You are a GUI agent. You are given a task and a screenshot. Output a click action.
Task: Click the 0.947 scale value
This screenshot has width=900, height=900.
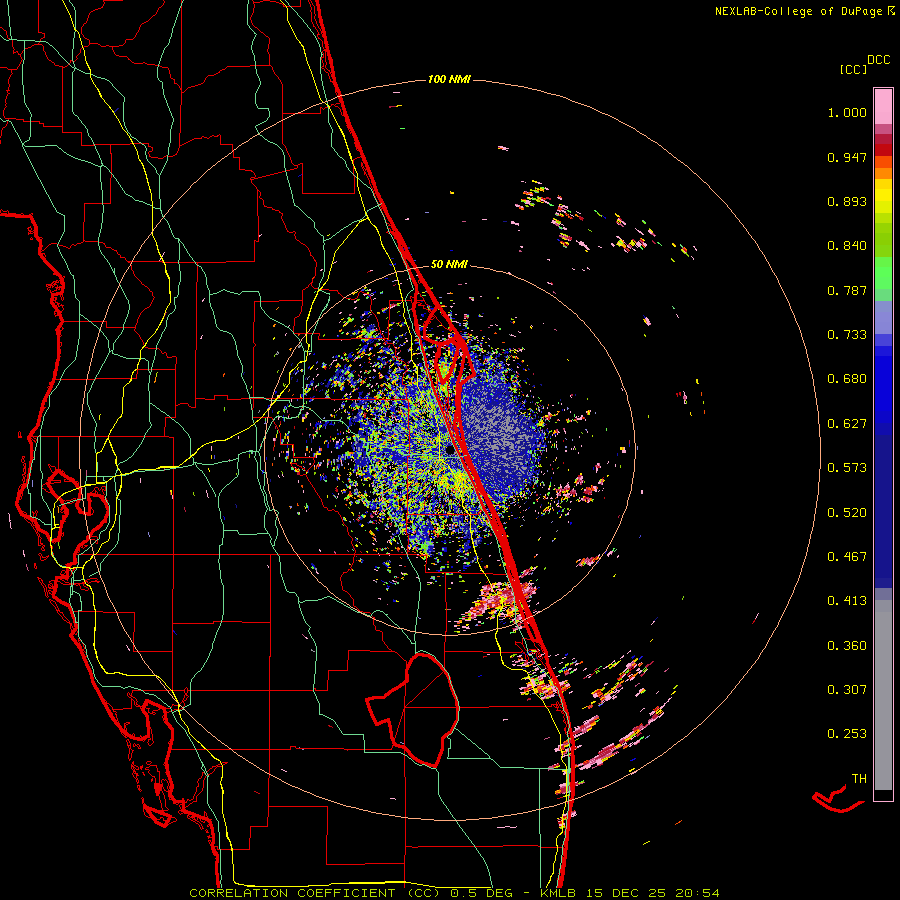(847, 157)
